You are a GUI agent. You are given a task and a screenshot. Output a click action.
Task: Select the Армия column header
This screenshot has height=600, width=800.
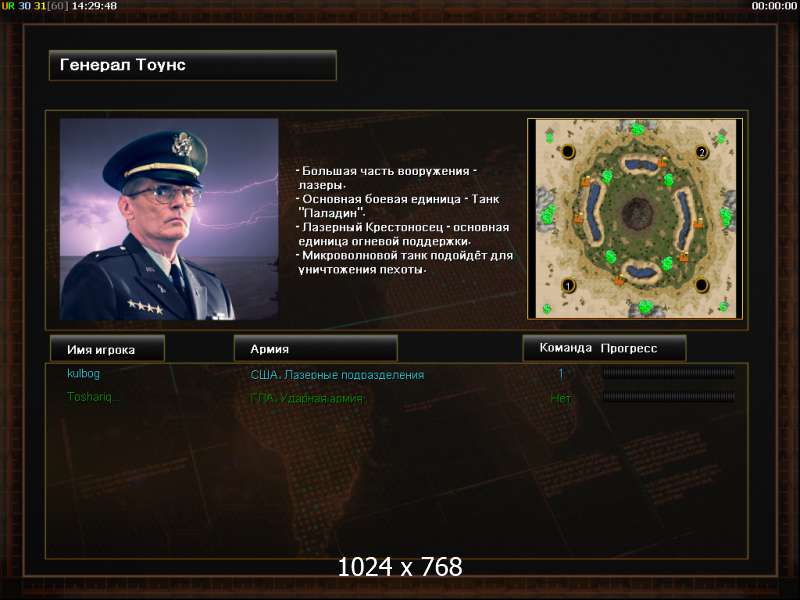[x=315, y=348]
